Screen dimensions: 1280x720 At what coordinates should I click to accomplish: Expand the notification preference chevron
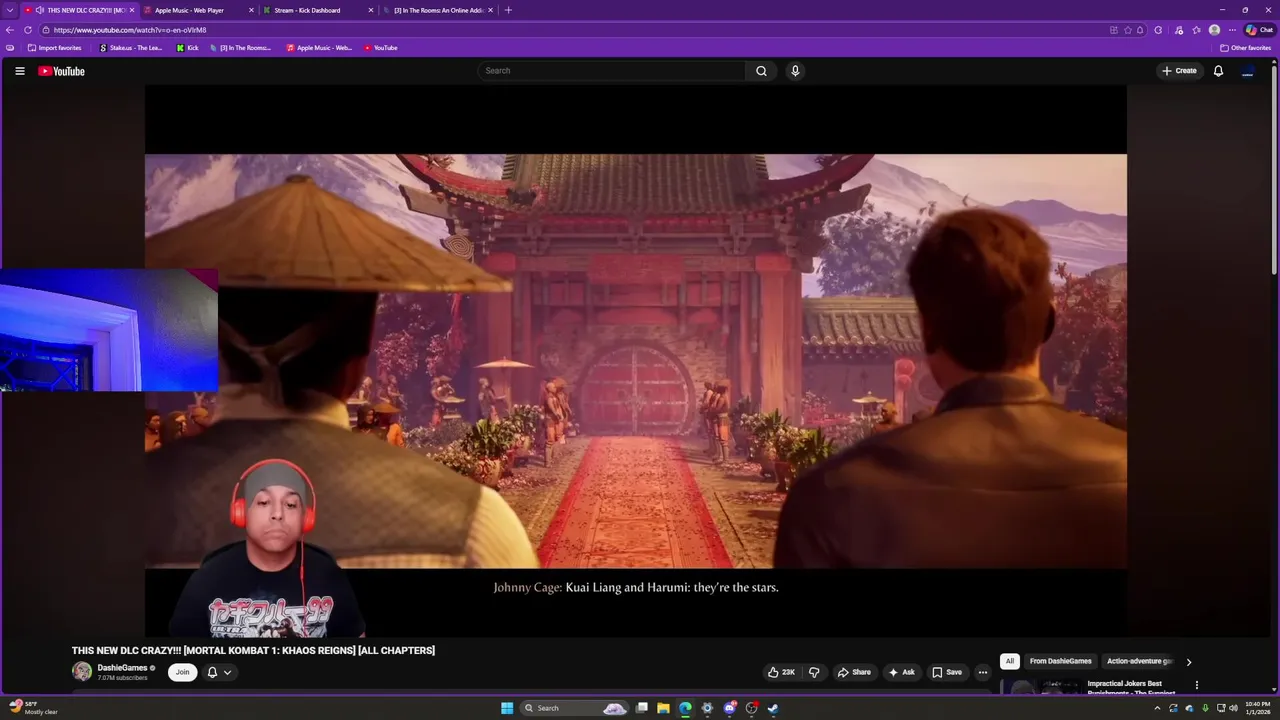coord(228,672)
